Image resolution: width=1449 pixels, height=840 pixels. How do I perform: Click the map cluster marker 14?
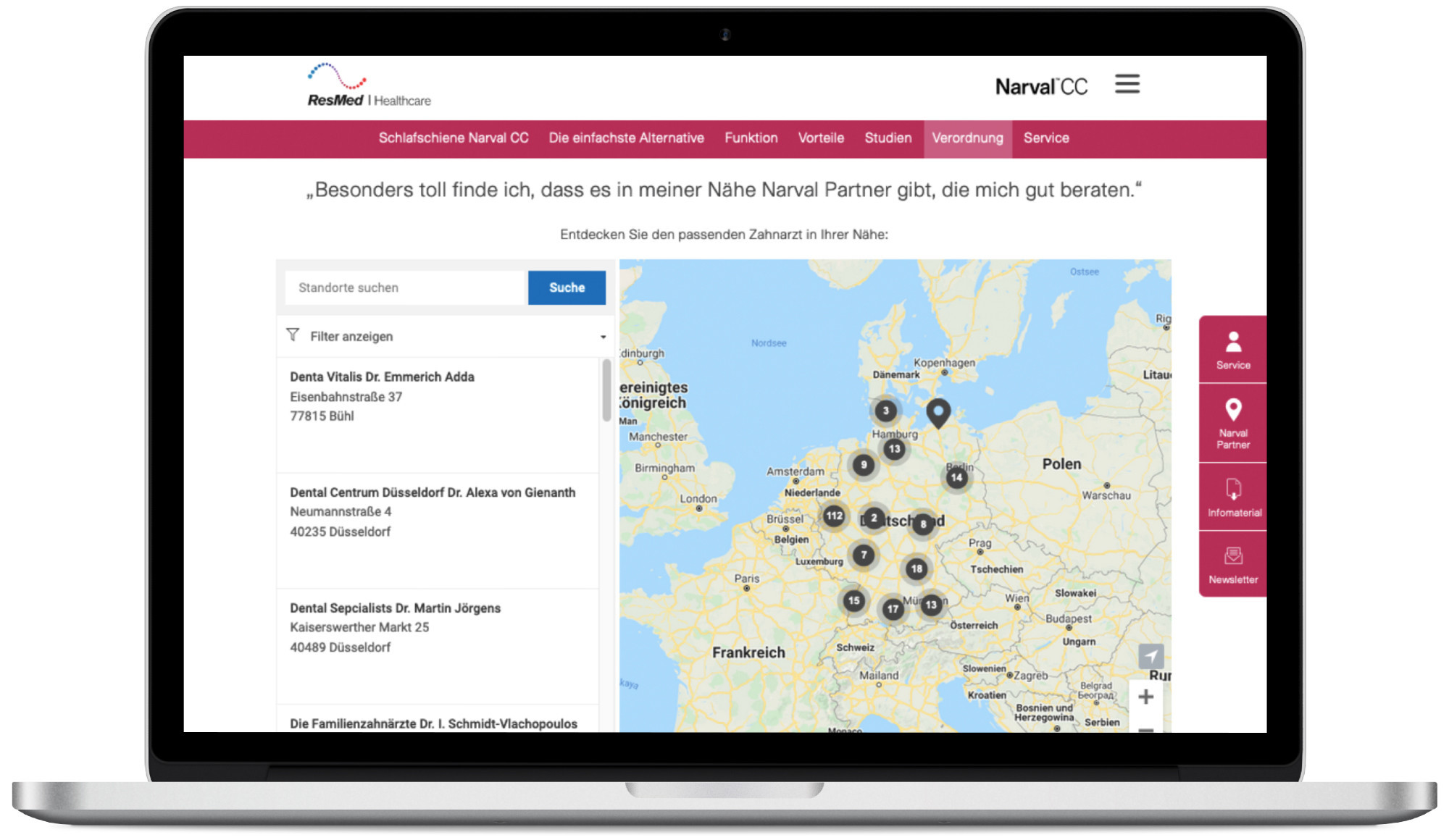click(956, 477)
